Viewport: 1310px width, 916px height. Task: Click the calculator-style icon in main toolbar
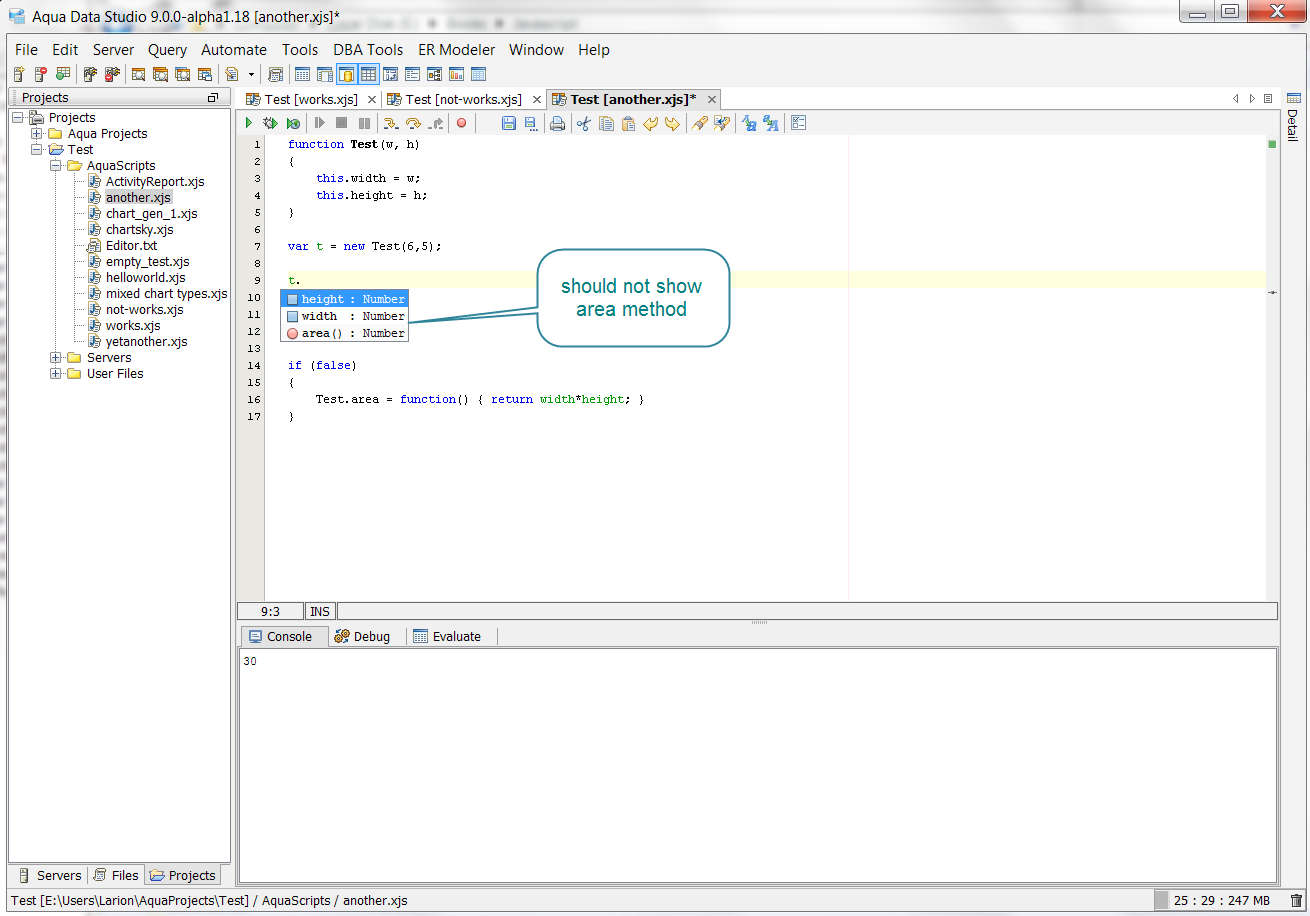[276, 74]
